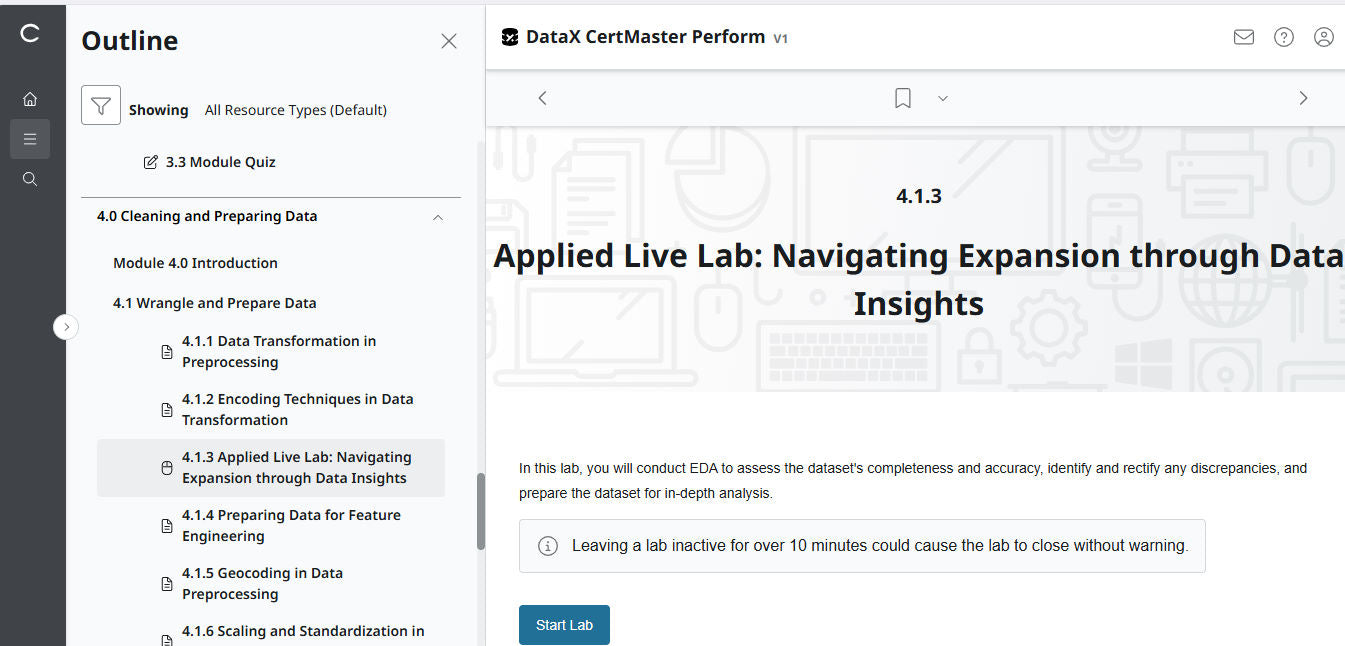
Task: Click the outline panel vertical scrollbar
Action: 480,510
